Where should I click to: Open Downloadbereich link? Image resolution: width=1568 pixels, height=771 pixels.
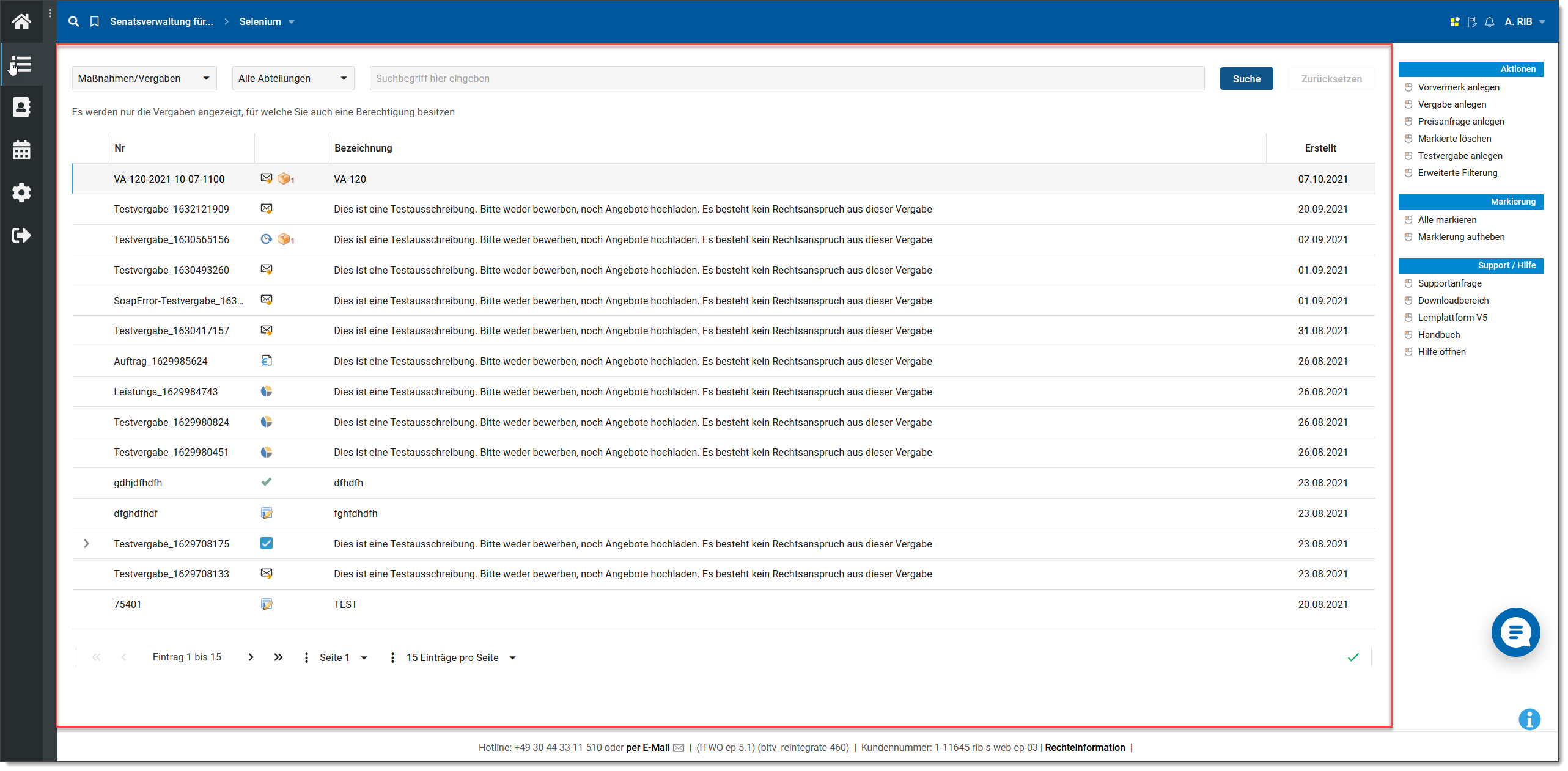click(x=1452, y=301)
